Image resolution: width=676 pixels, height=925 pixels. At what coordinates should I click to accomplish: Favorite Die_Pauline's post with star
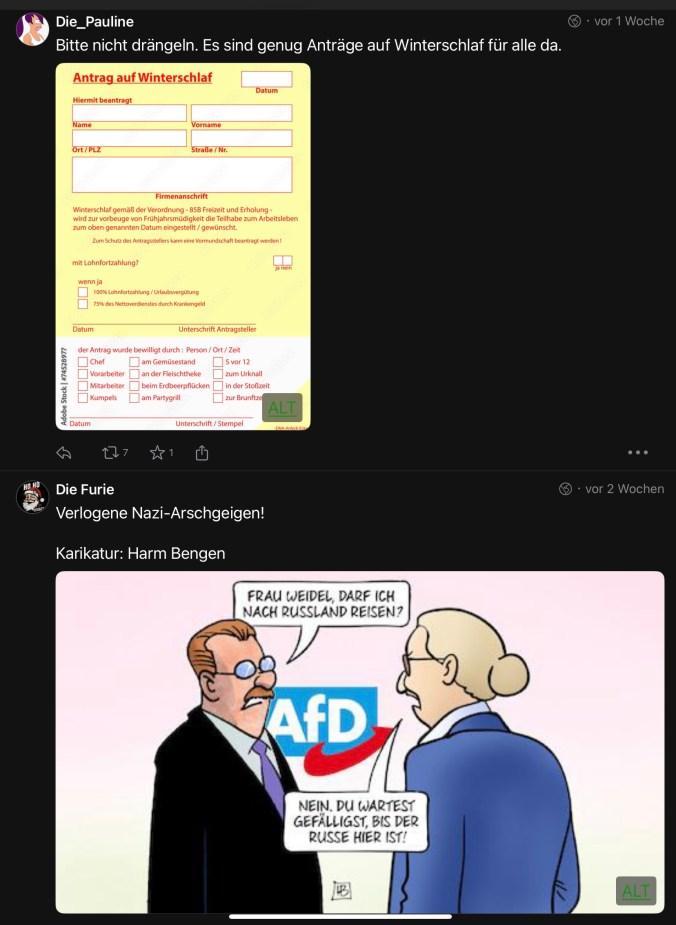click(157, 452)
